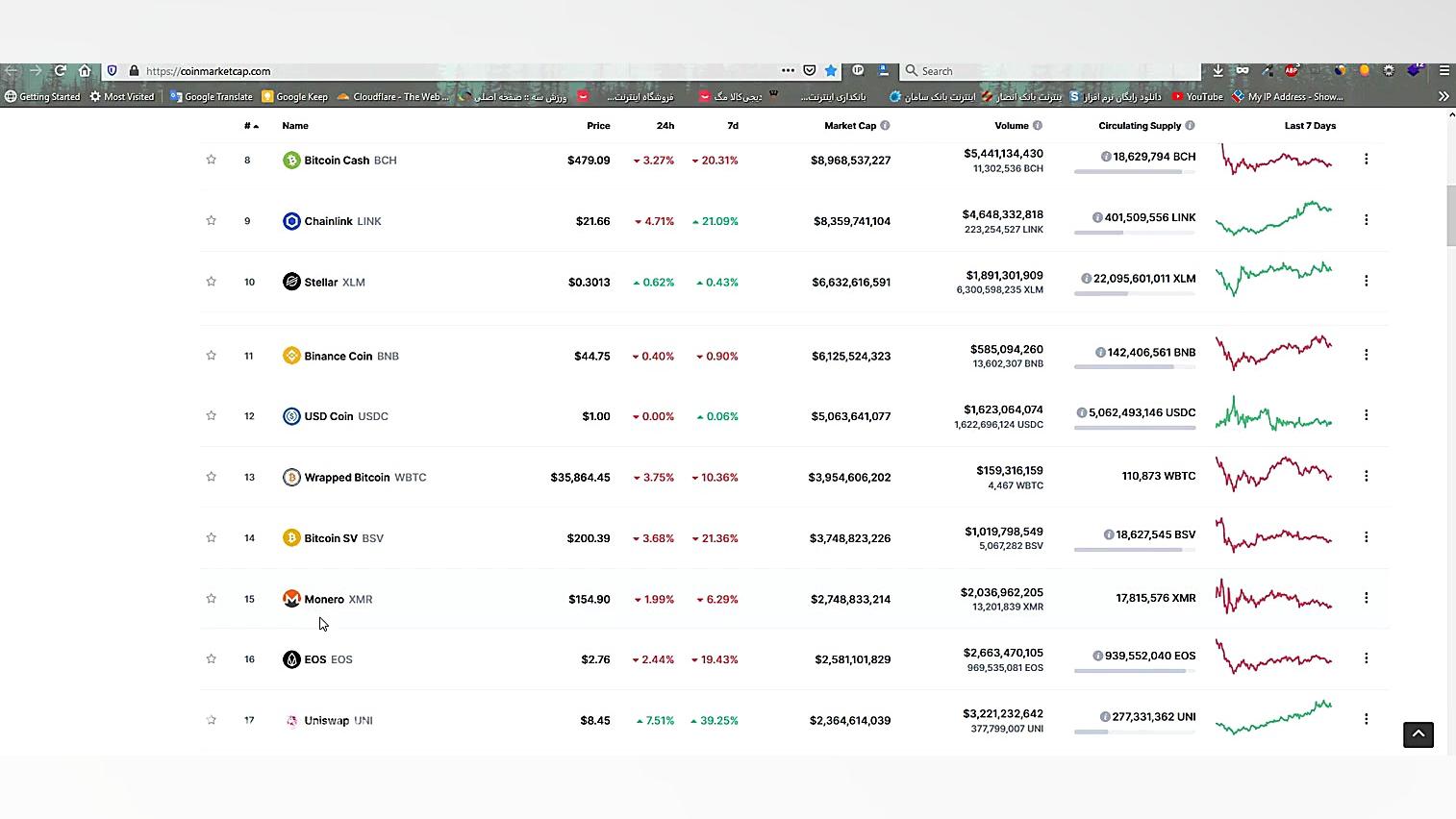Screen dimensions: 1456x819
Task: Jump to top with the scroll-up button
Action: [1418, 734]
